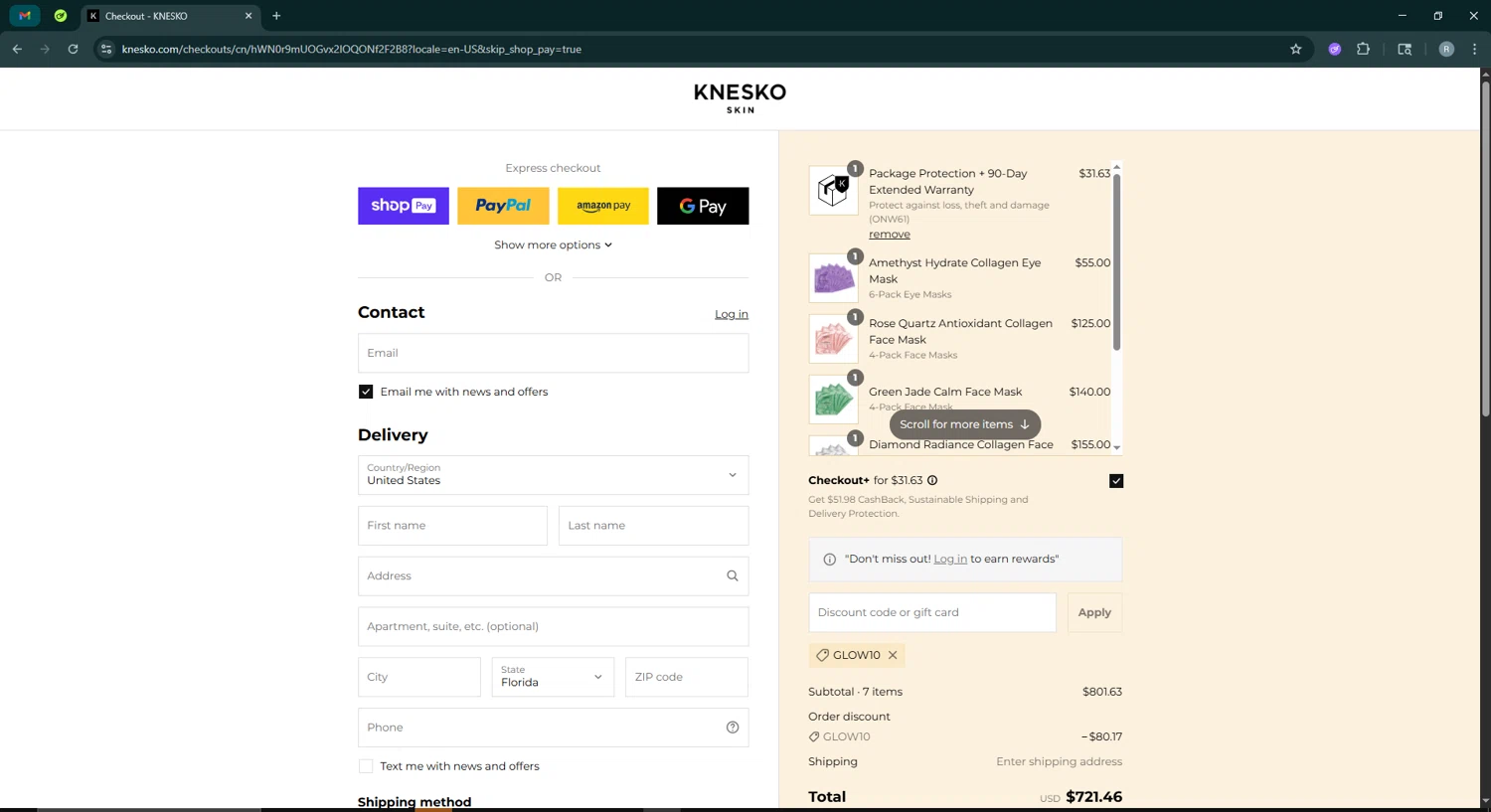The width and height of the screenshot is (1491, 812).
Task: Pay with Shop Pay
Action: coord(404,206)
